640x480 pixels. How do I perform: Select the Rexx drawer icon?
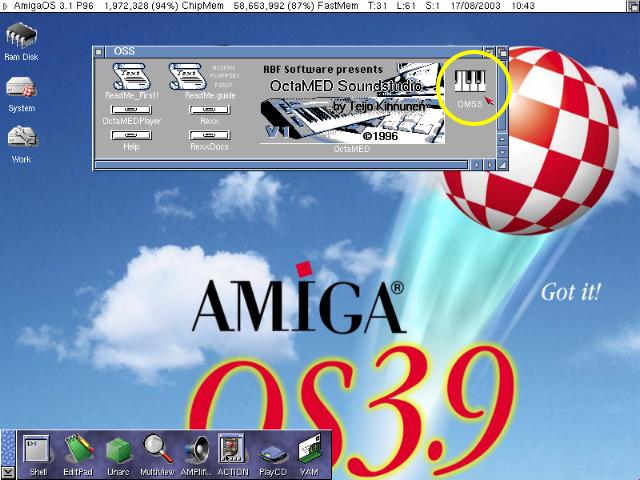click(x=209, y=115)
